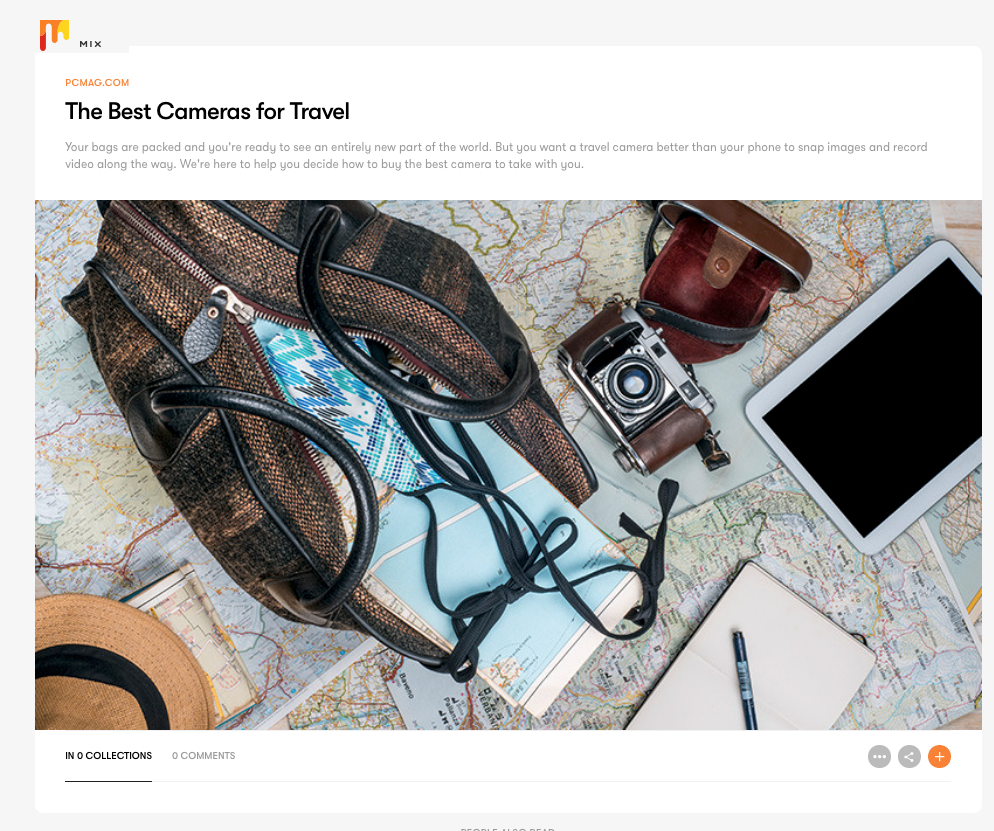Click the article description paragraph
The width and height of the screenshot is (994, 831).
pyautogui.click(x=496, y=155)
